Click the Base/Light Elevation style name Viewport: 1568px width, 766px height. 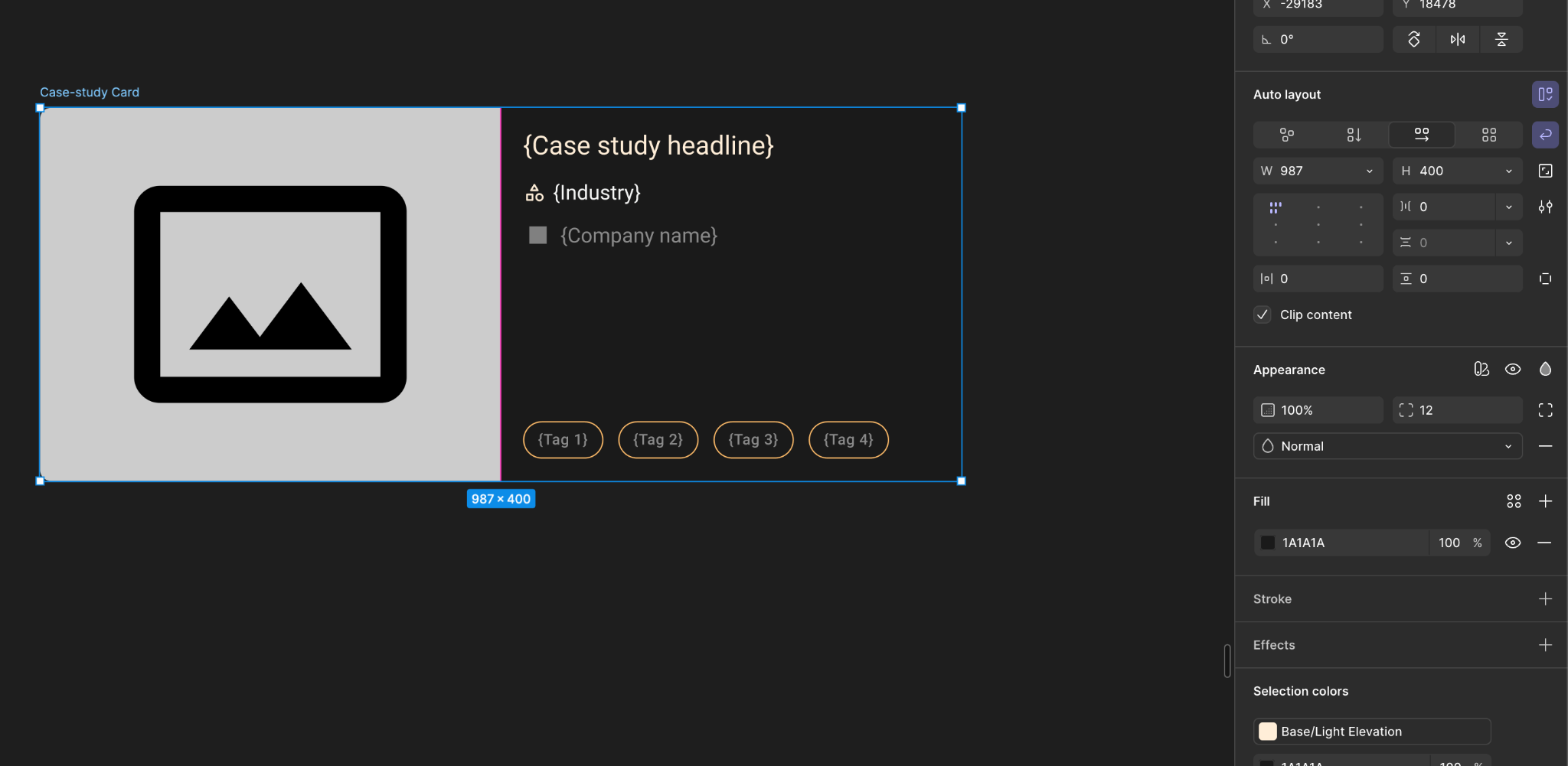[1341, 732]
